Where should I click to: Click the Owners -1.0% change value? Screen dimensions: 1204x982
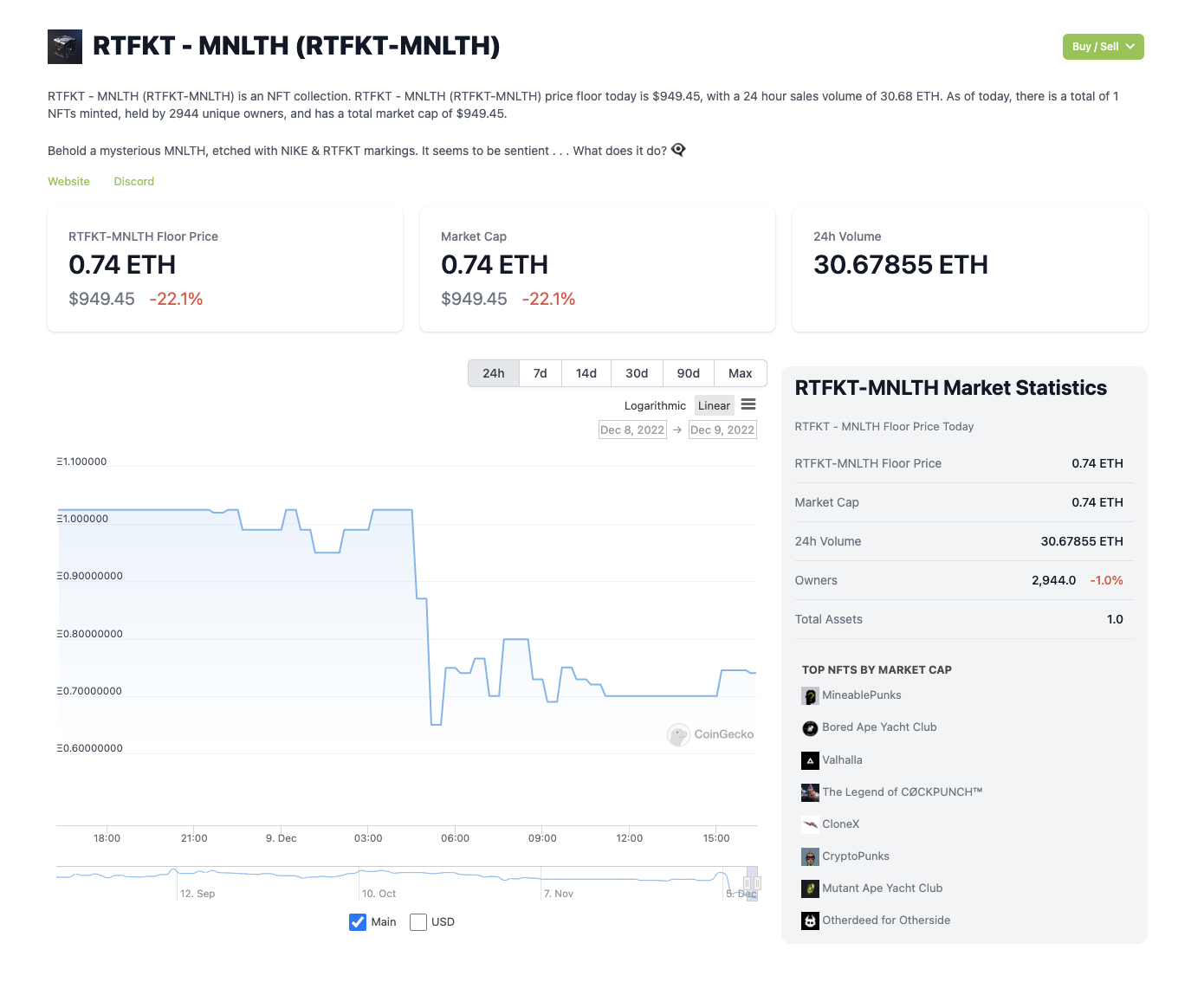click(1106, 580)
